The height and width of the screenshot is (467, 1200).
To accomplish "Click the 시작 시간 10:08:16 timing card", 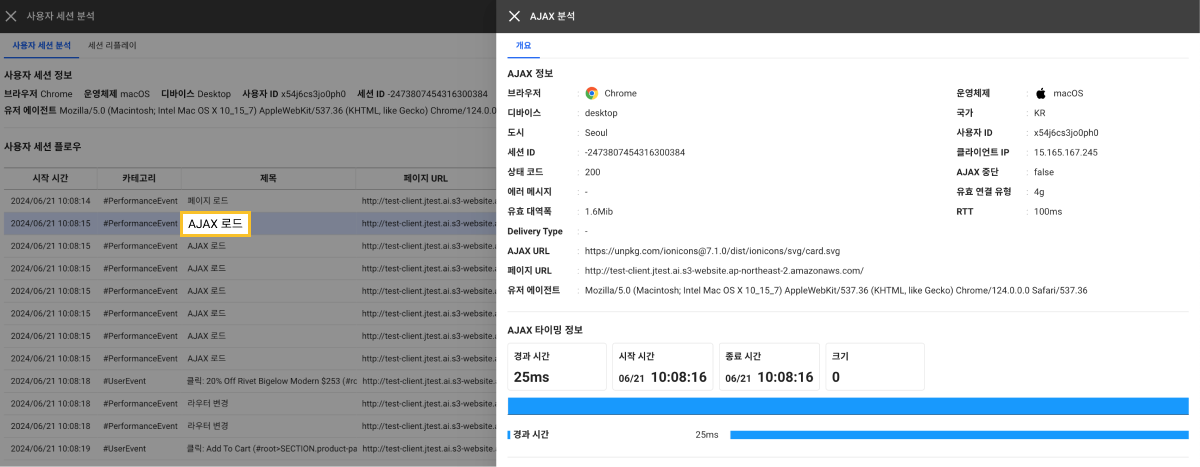I will point(663,367).
